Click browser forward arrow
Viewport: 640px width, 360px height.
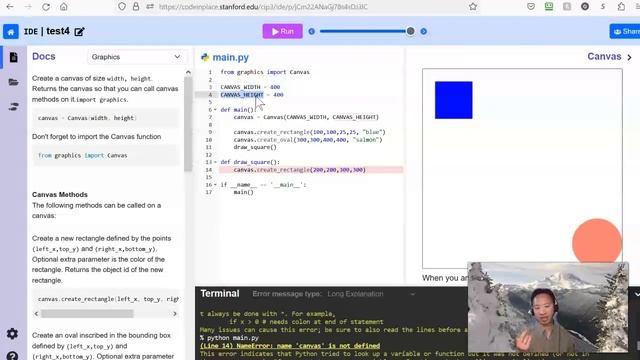click(28, 7)
